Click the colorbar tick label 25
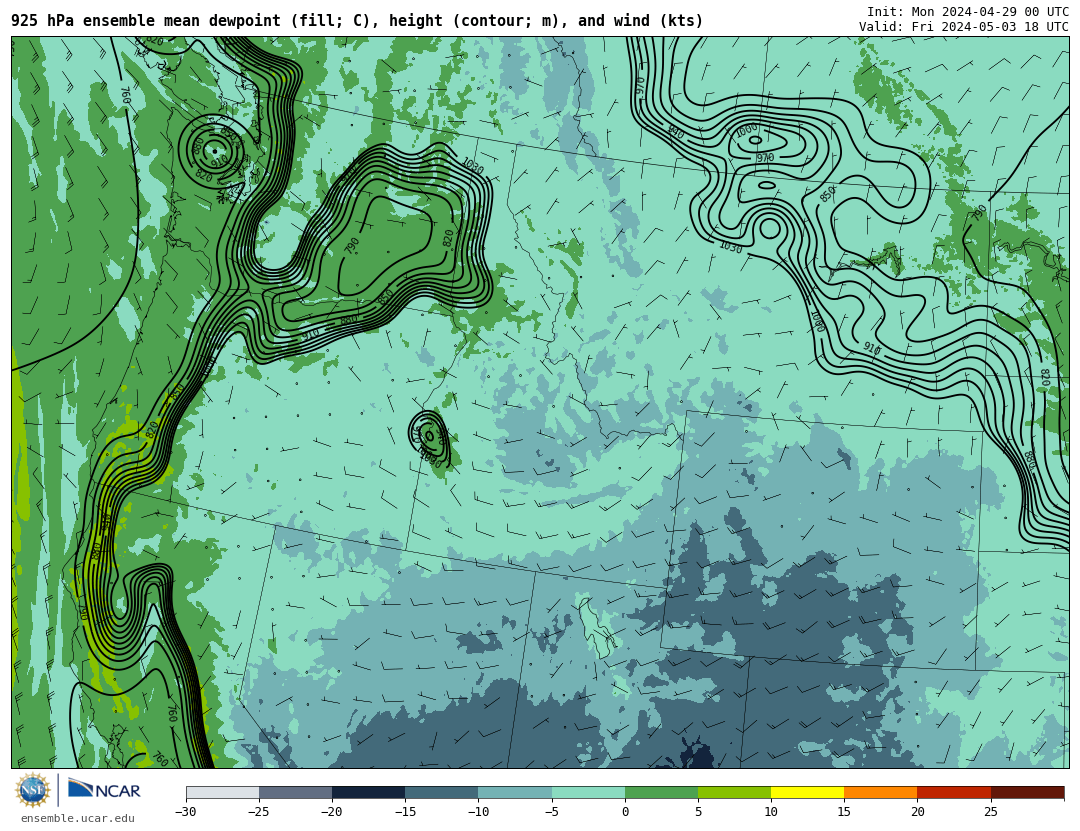This screenshot has height=831, width=1080. pos(990,812)
